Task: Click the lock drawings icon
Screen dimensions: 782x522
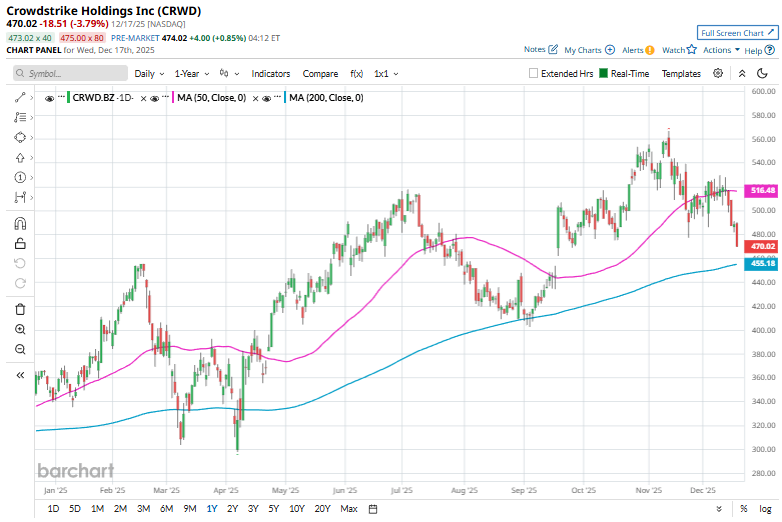Action: point(20,243)
